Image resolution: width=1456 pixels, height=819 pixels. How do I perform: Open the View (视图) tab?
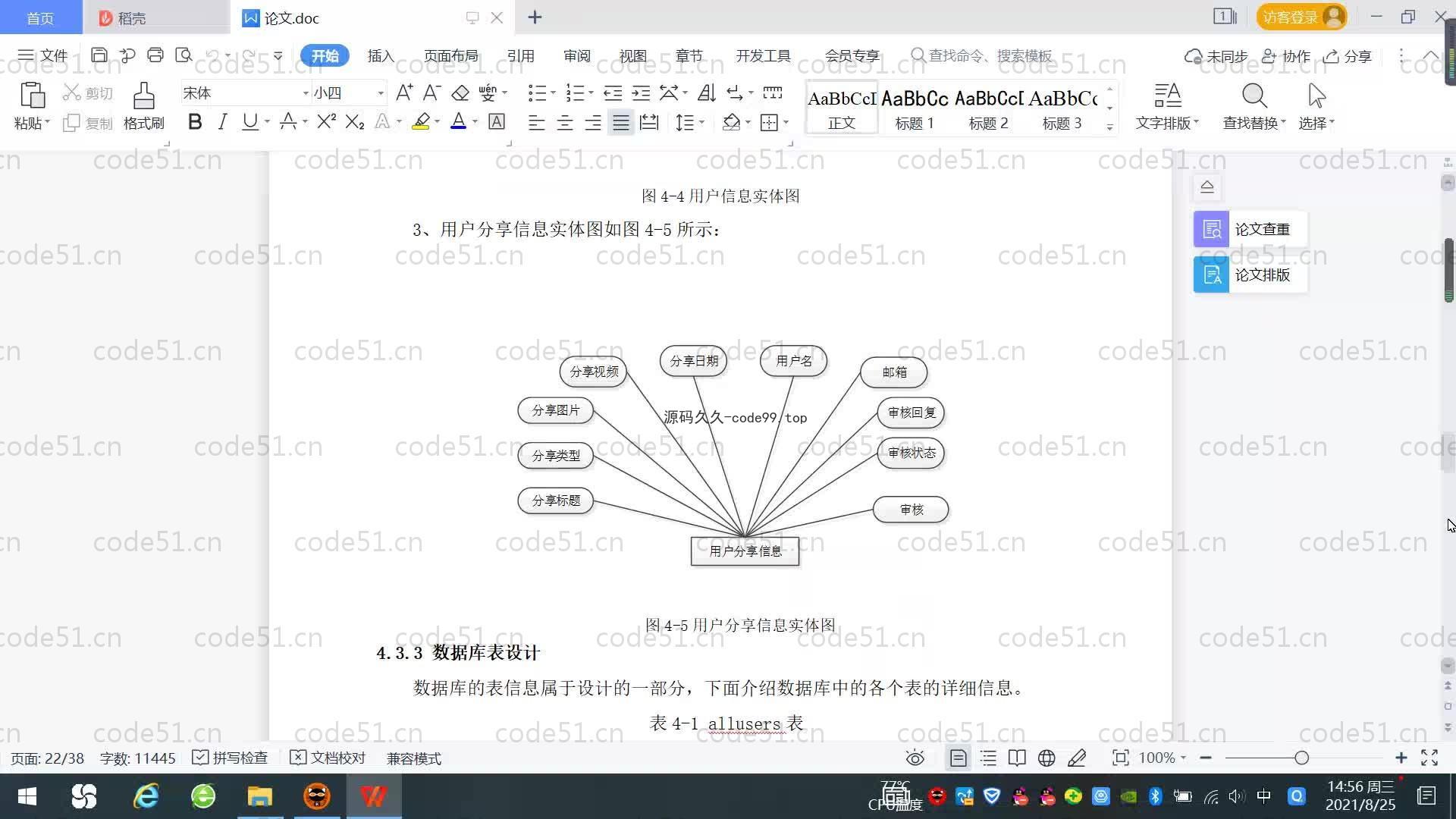pos(632,55)
